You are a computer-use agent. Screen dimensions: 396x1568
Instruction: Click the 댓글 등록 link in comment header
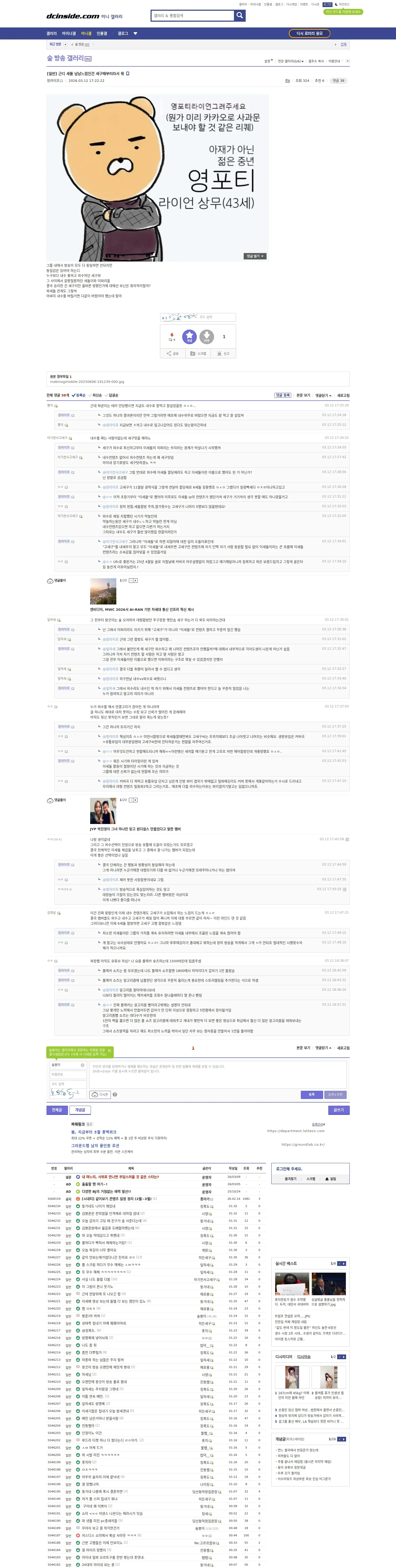coord(283,395)
